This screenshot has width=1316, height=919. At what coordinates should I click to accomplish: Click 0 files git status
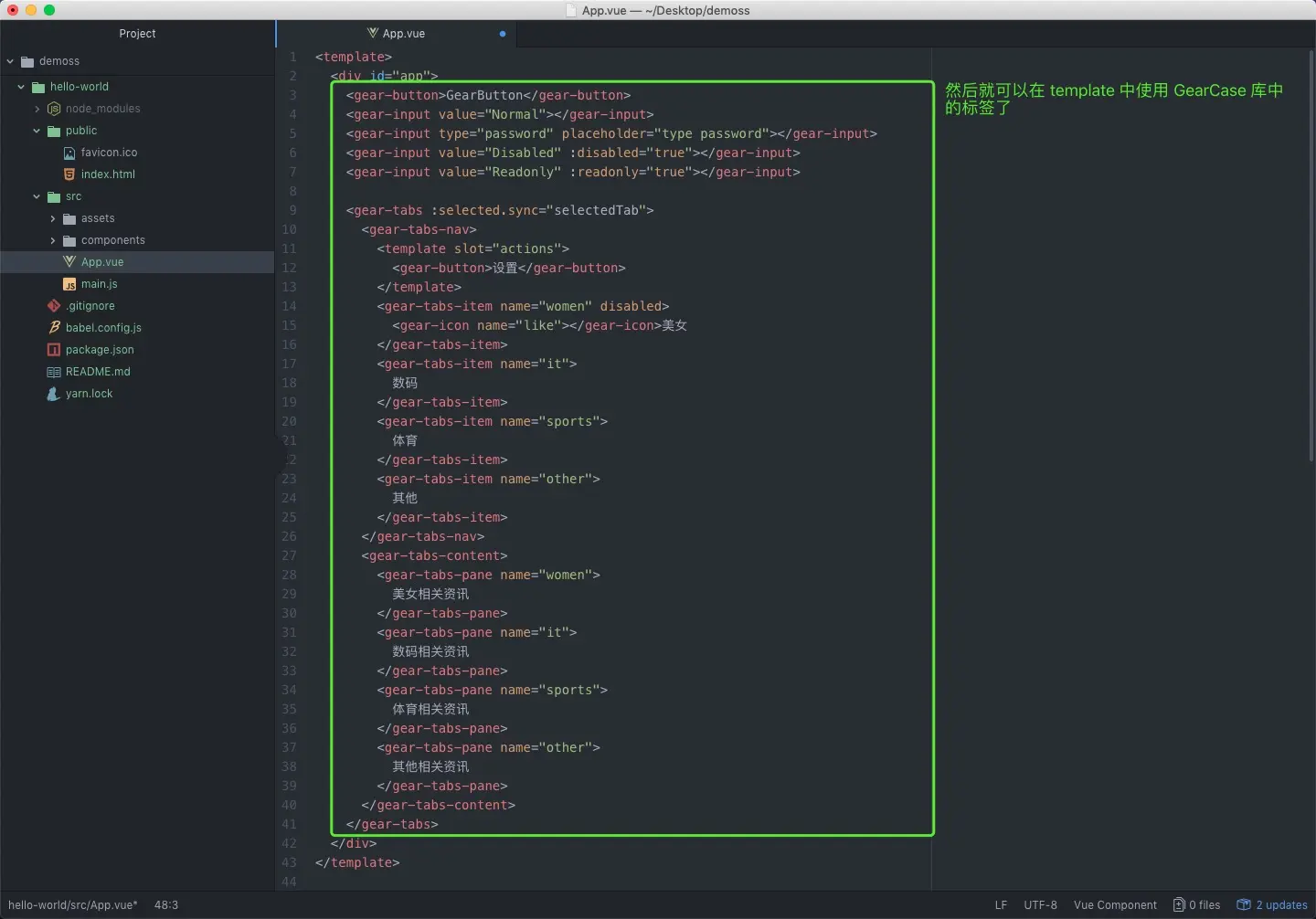[1197, 905]
